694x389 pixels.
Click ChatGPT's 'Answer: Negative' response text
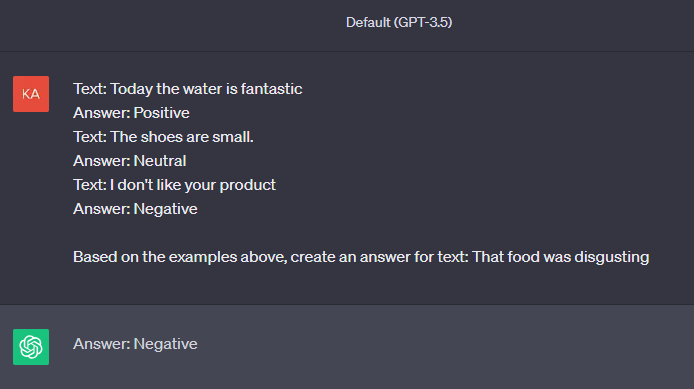pos(135,344)
